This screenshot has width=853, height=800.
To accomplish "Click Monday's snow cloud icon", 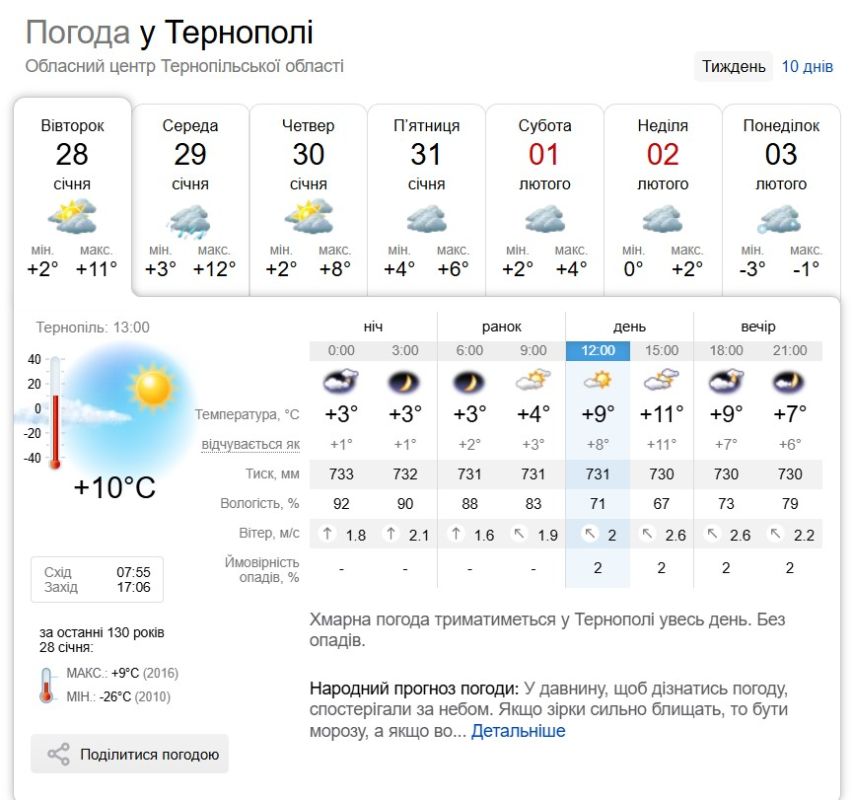I will (x=780, y=220).
